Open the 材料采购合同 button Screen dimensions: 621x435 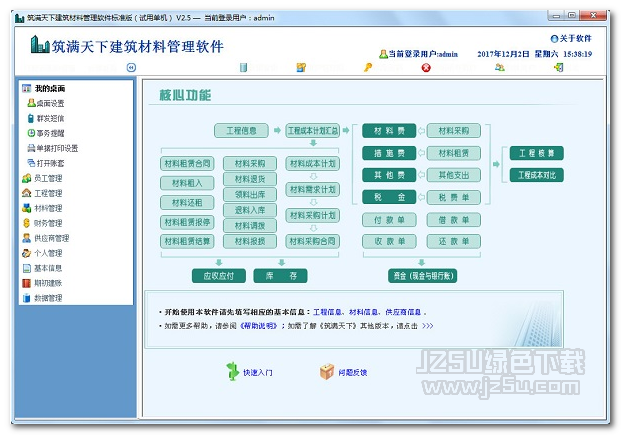point(312,241)
